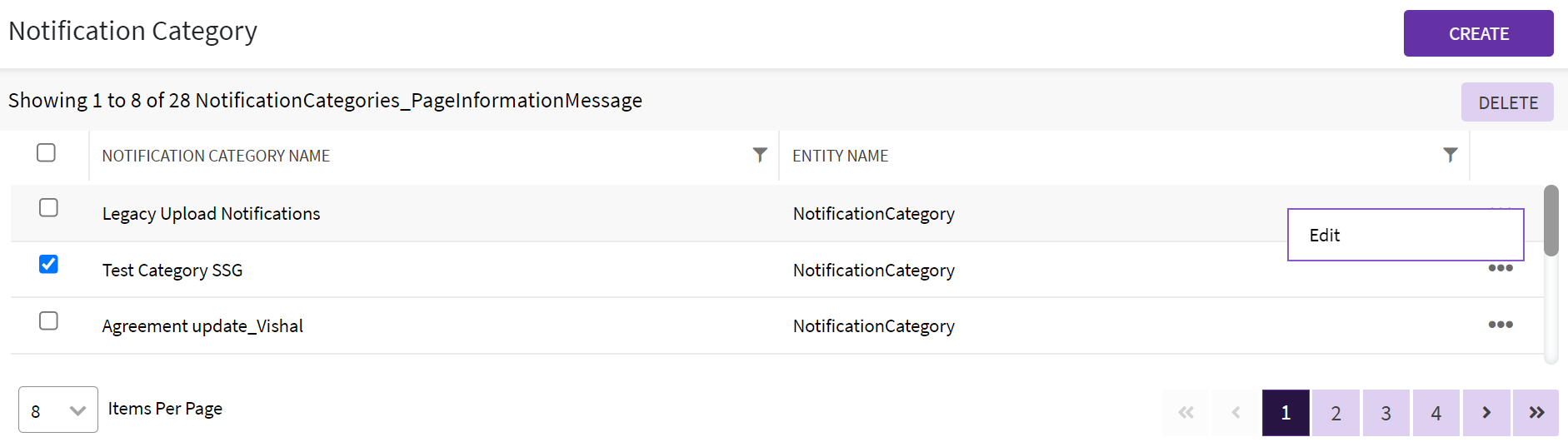Open actions menu for Agreement update_Vishal row
This screenshot has width=1568, height=447.
point(1500,325)
